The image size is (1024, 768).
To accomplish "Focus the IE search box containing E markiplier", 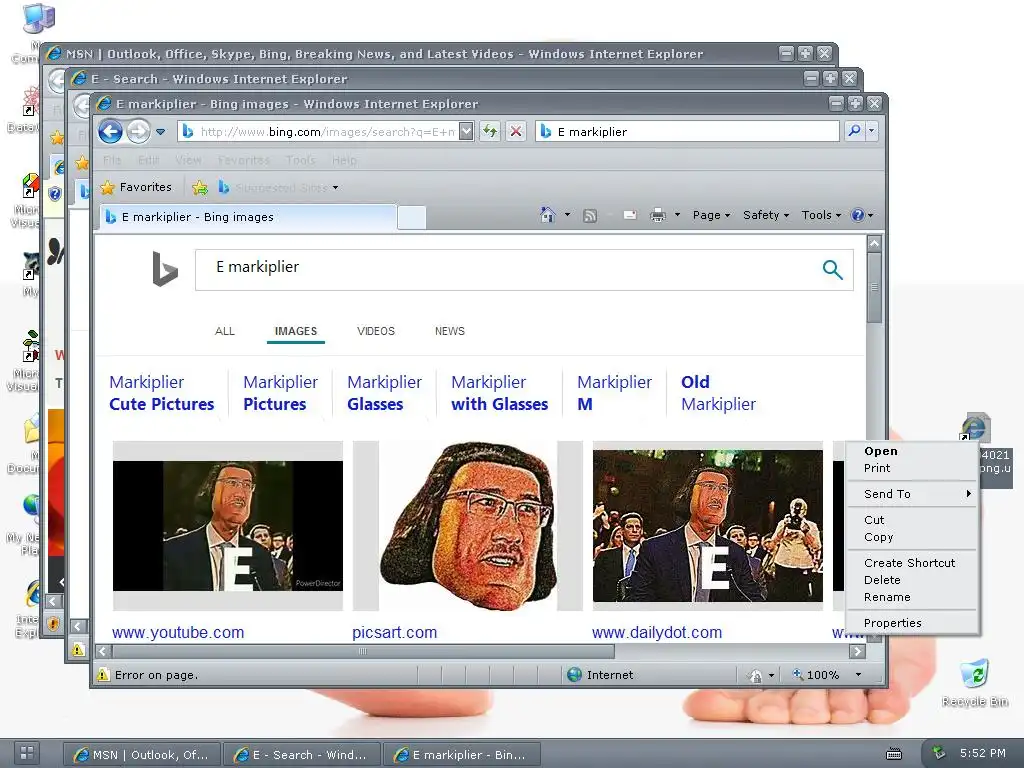I will click(x=687, y=131).
